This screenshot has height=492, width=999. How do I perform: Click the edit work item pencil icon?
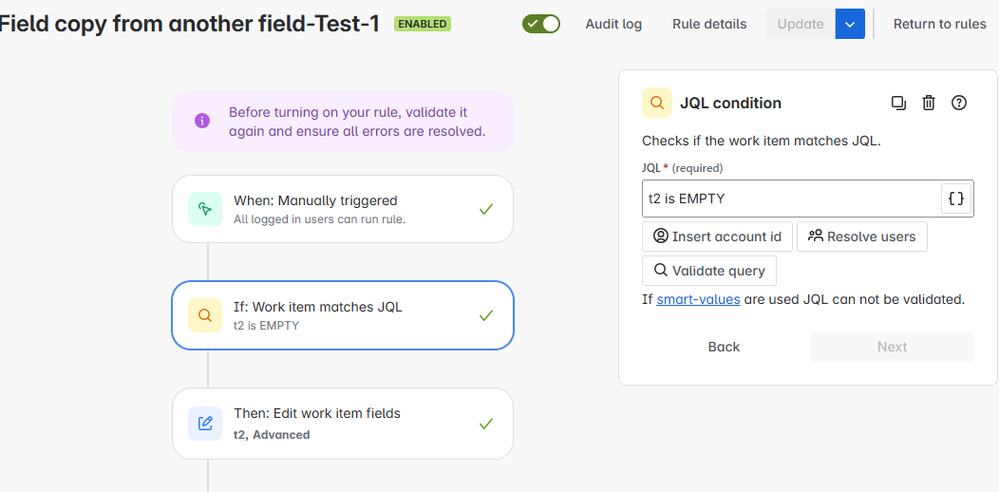click(205, 423)
